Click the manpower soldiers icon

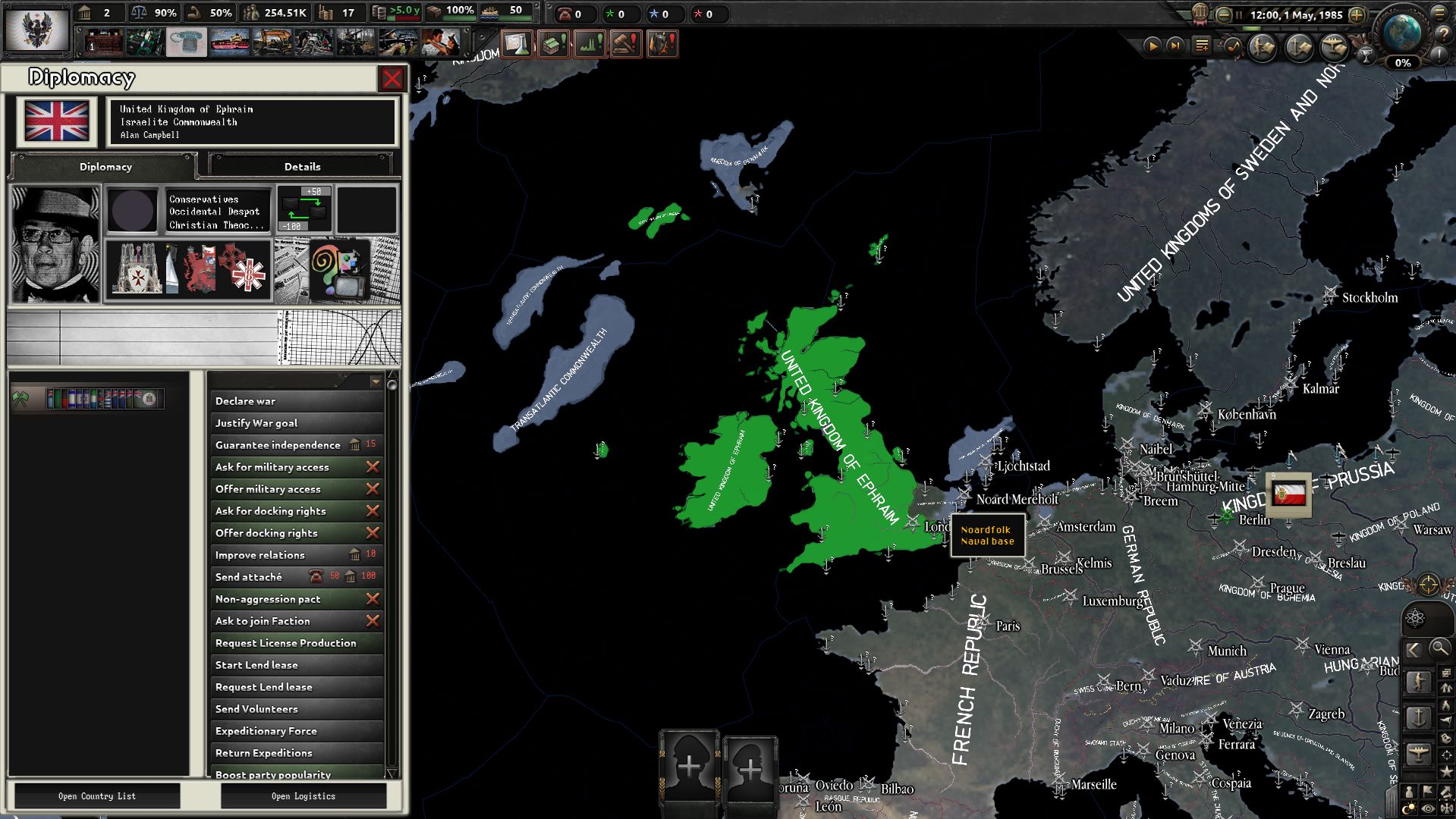(251, 13)
